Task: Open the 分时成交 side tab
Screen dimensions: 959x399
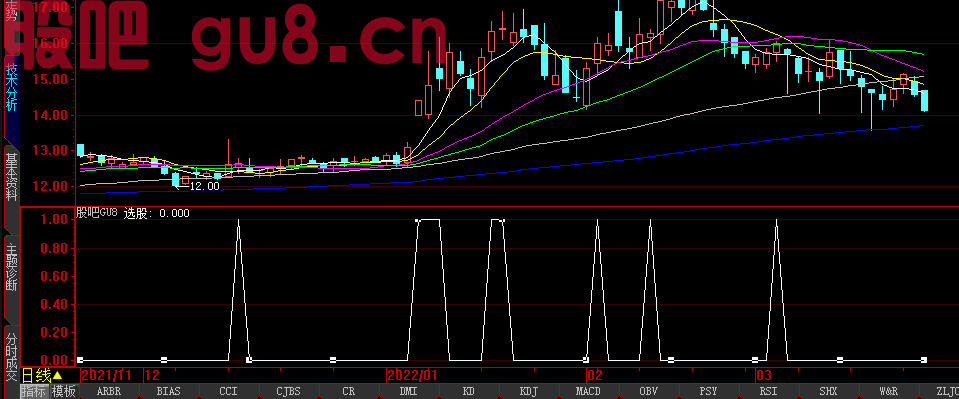Action: coord(12,356)
